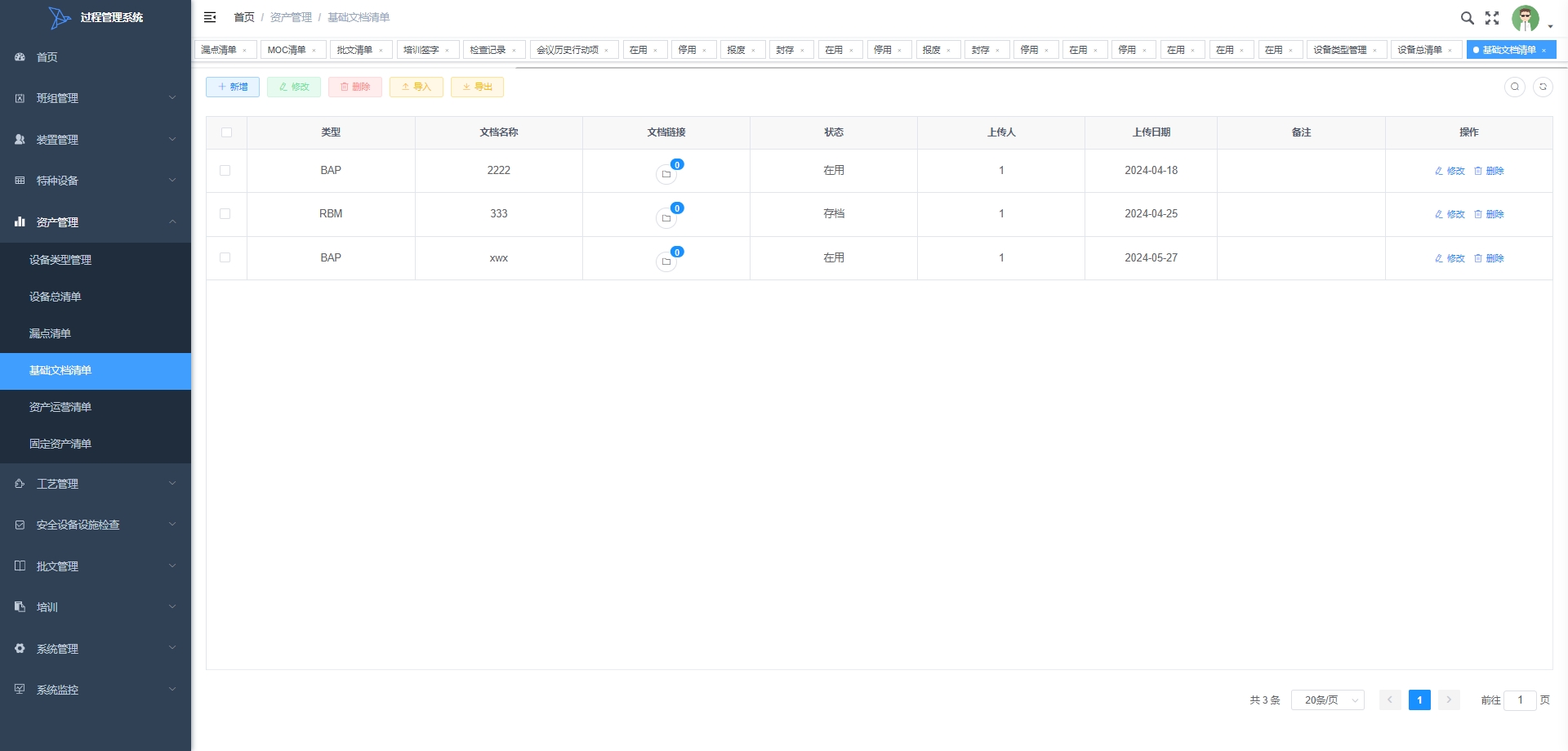Close the 设备类型管理 tab with its x icon
The image size is (1568, 751).
click(1374, 51)
